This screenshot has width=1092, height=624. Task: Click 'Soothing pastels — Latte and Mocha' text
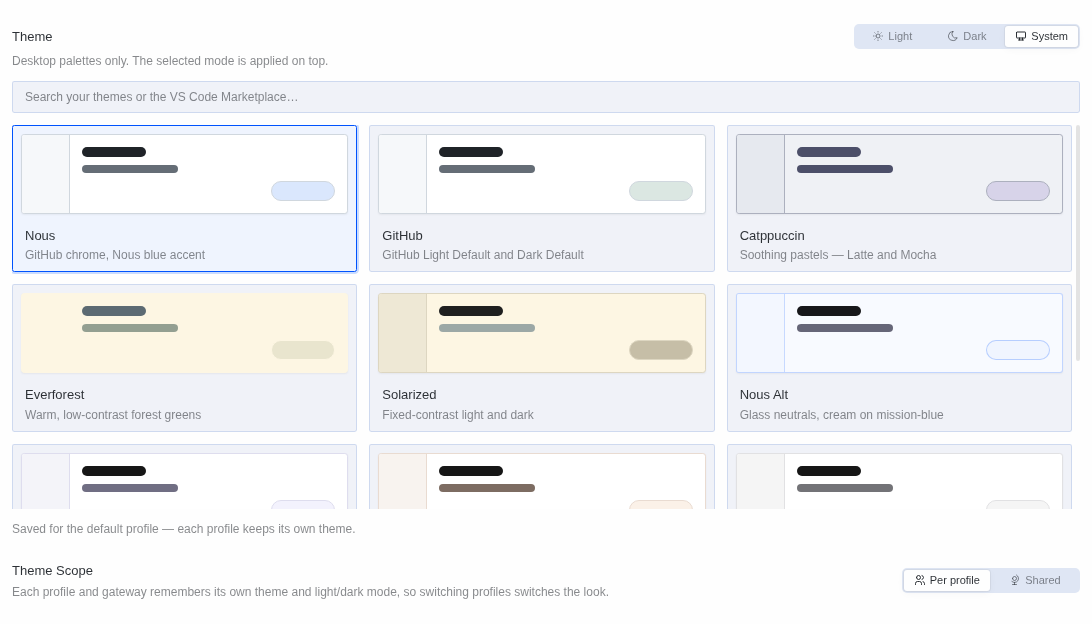pyautogui.click(x=838, y=255)
